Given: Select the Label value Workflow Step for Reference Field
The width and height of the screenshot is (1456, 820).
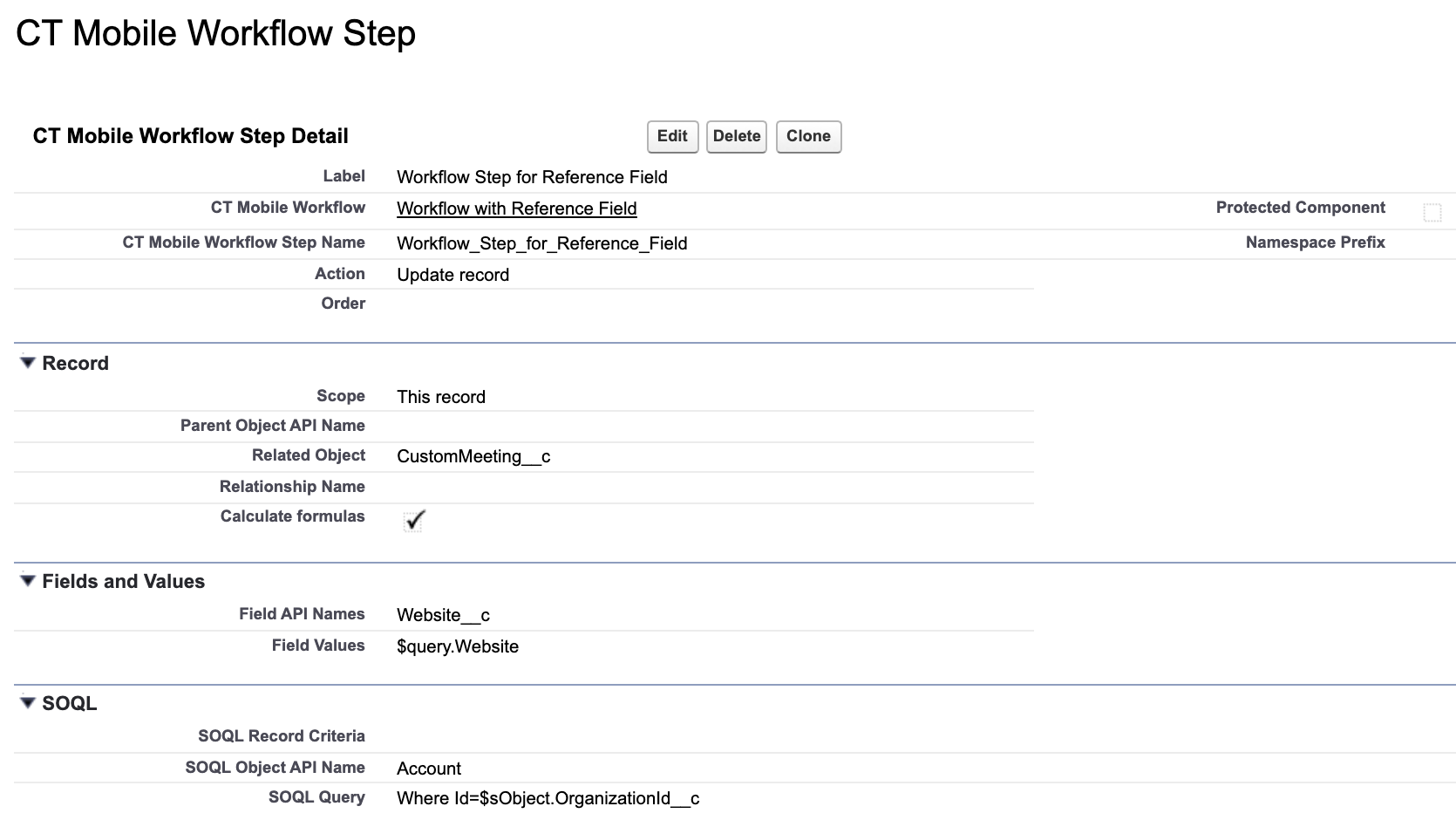Looking at the screenshot, I should 533,177.
